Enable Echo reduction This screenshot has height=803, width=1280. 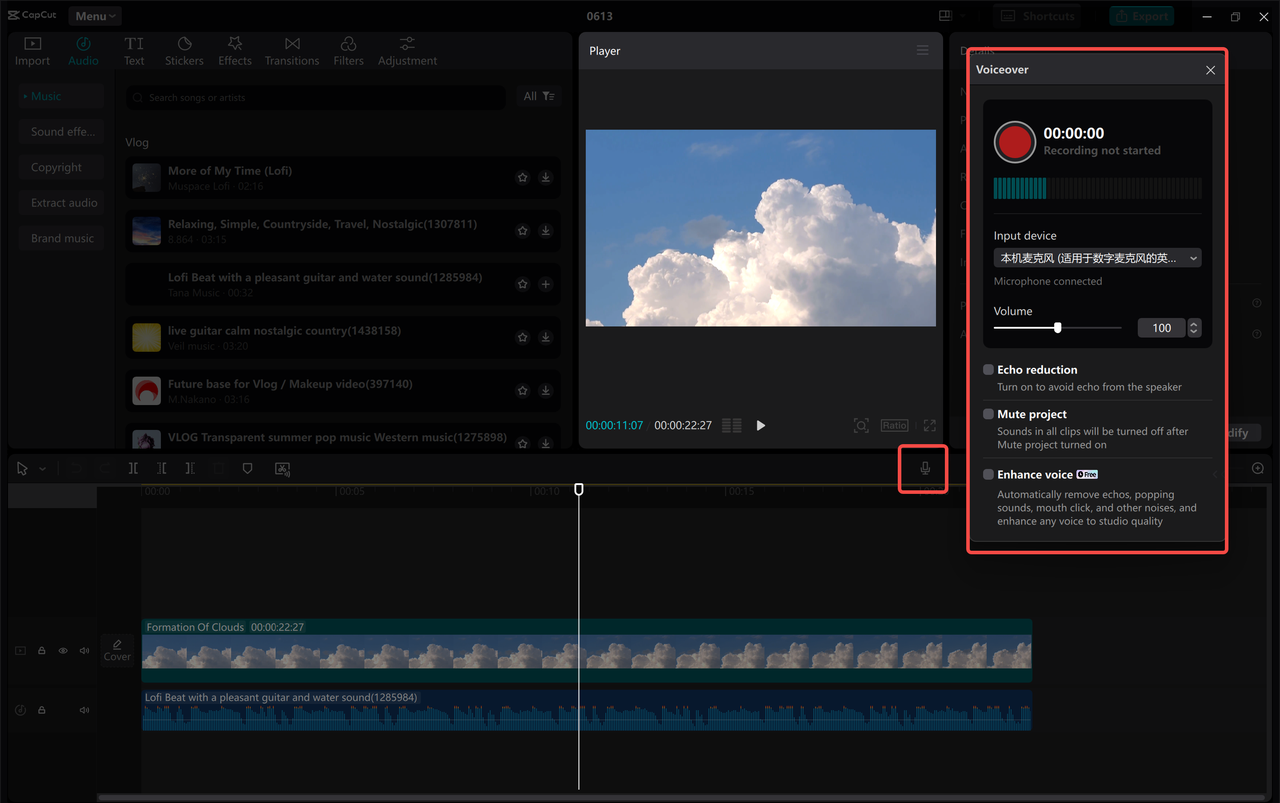click(x=988, y=369)
